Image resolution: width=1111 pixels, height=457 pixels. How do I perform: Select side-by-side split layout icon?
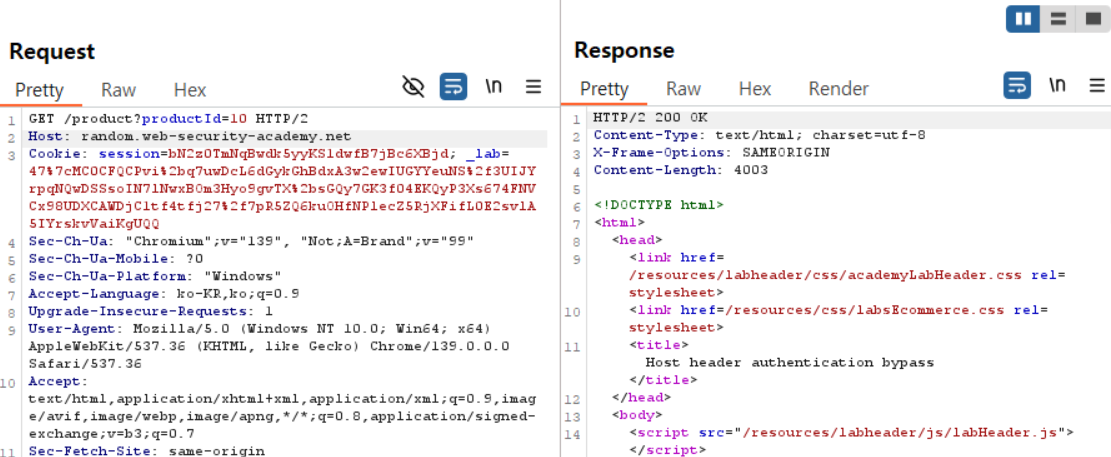1023,19
